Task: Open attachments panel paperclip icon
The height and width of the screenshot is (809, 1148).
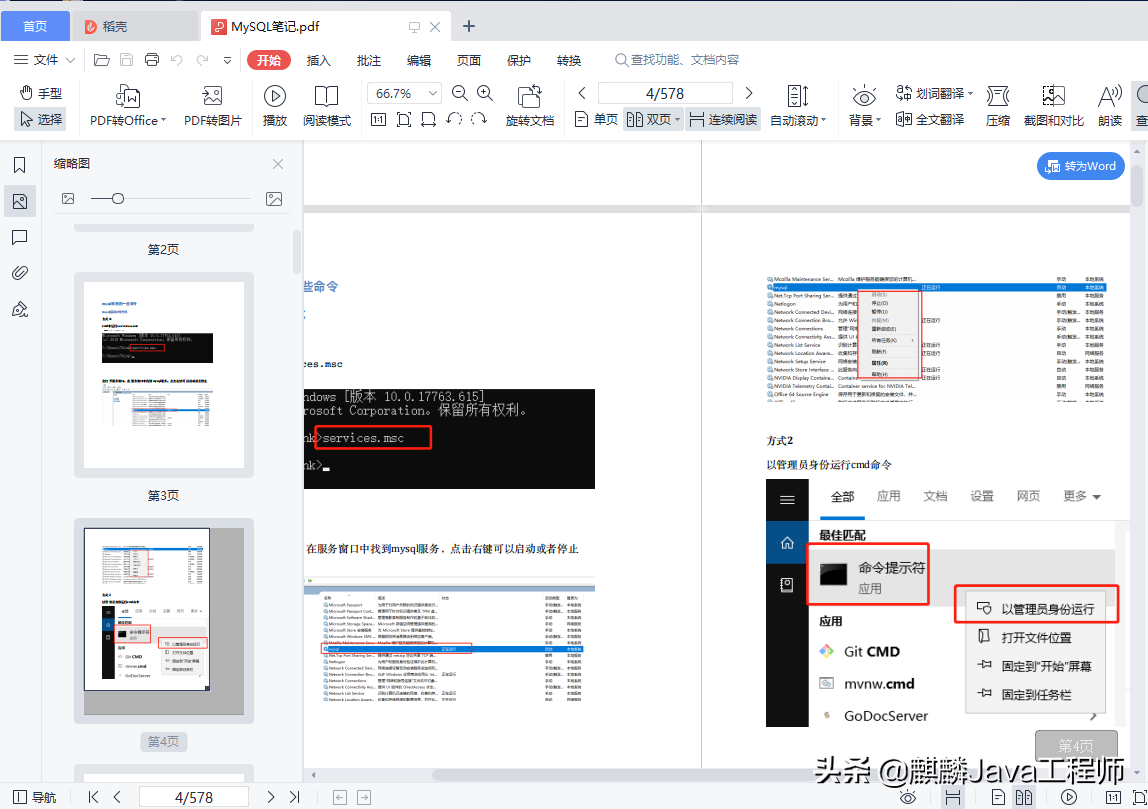Action: pos(20,273)
